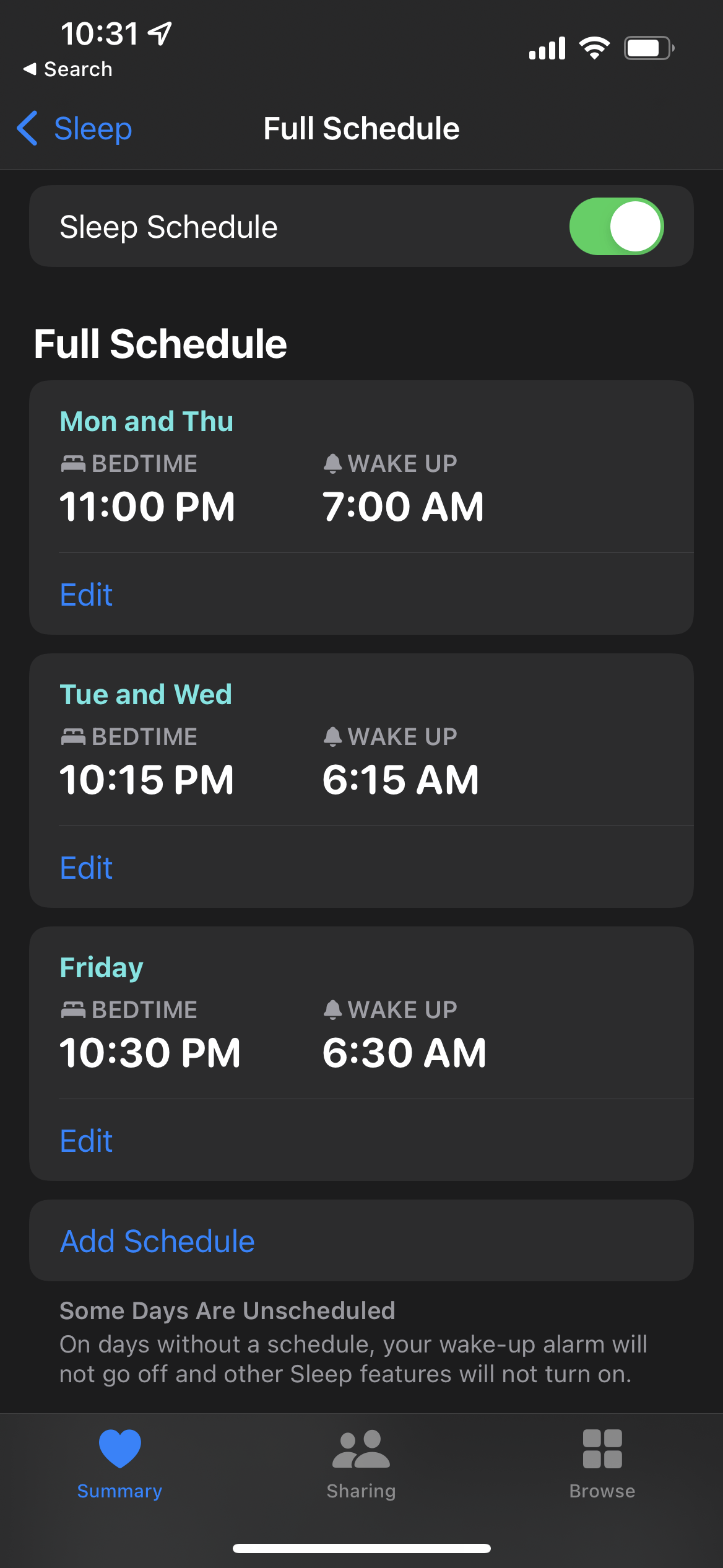723x1568 pixels.
Task: Turn off the Sleep Schedule switch
Action: tap(616, 227)
